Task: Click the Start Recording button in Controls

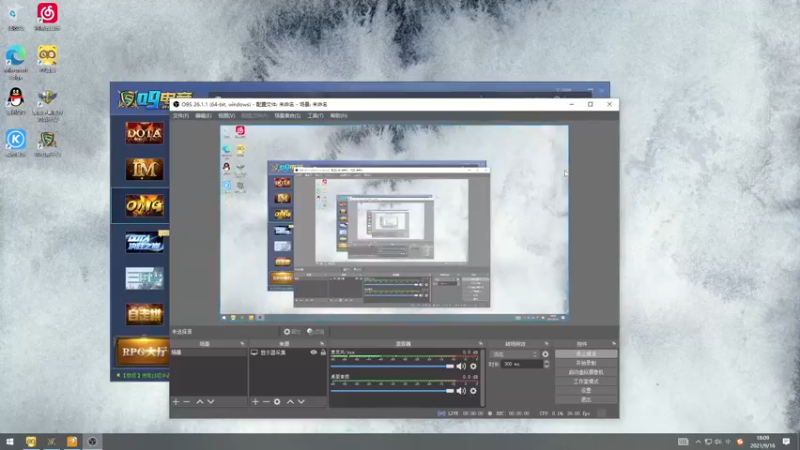Action: [586, 363]
